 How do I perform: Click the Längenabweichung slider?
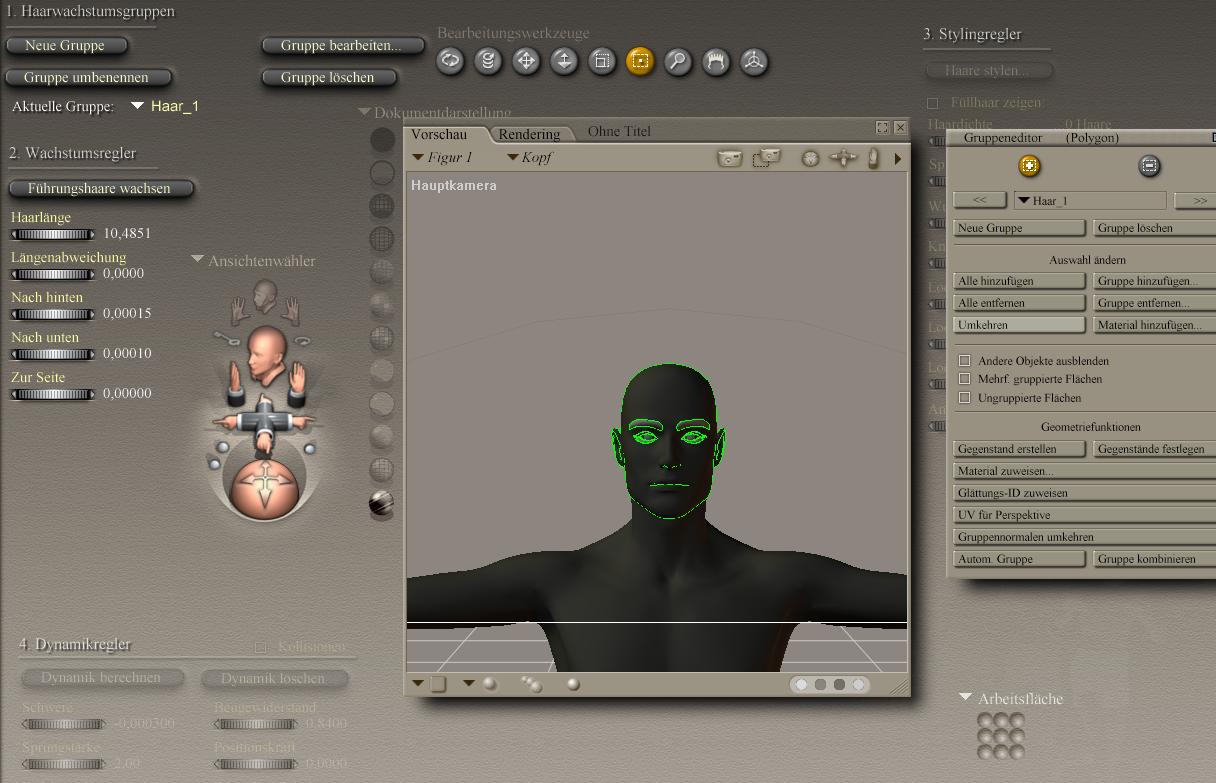tap(53, 274)
